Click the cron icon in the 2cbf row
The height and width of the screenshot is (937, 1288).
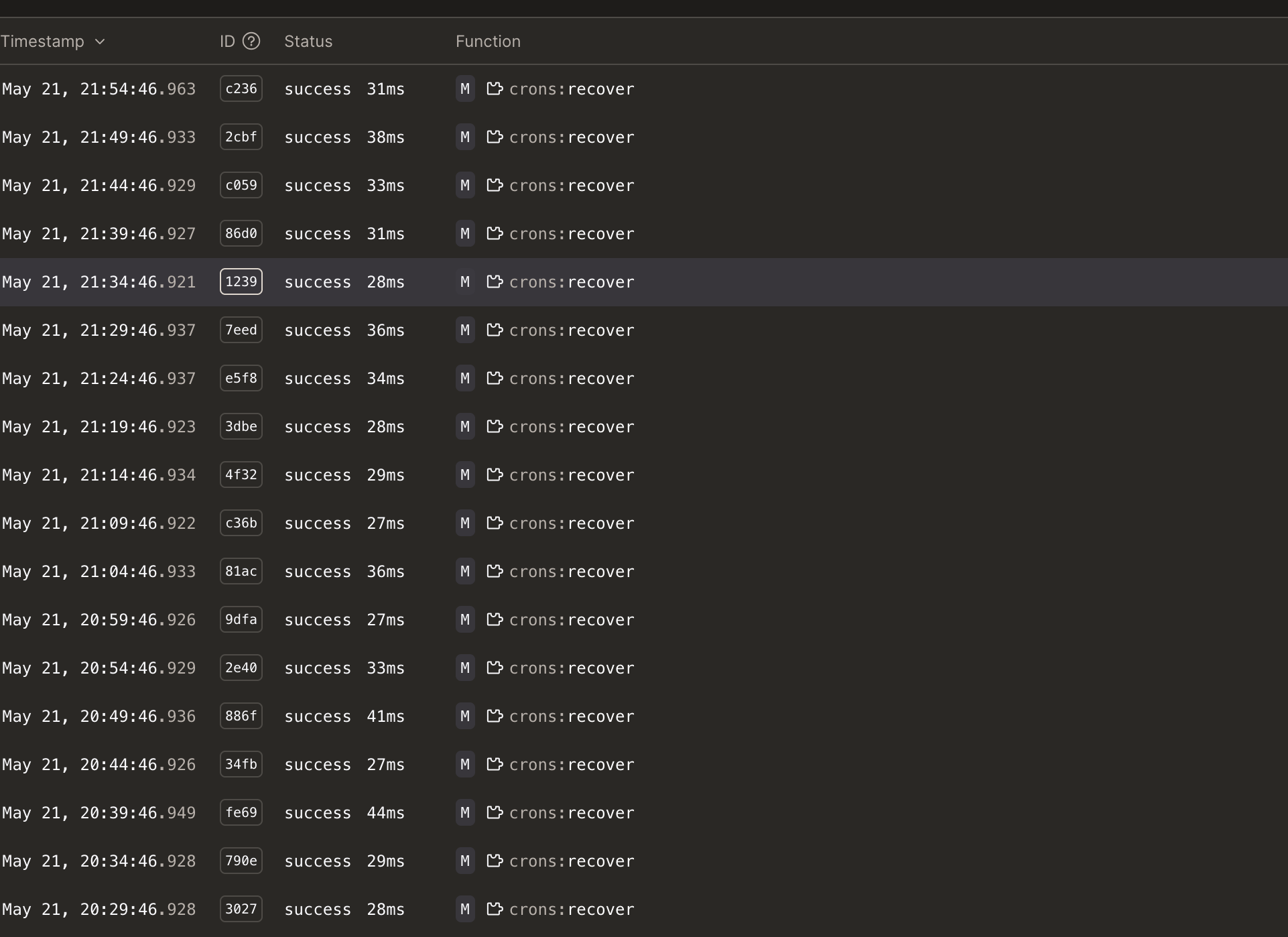click(495, 137)
